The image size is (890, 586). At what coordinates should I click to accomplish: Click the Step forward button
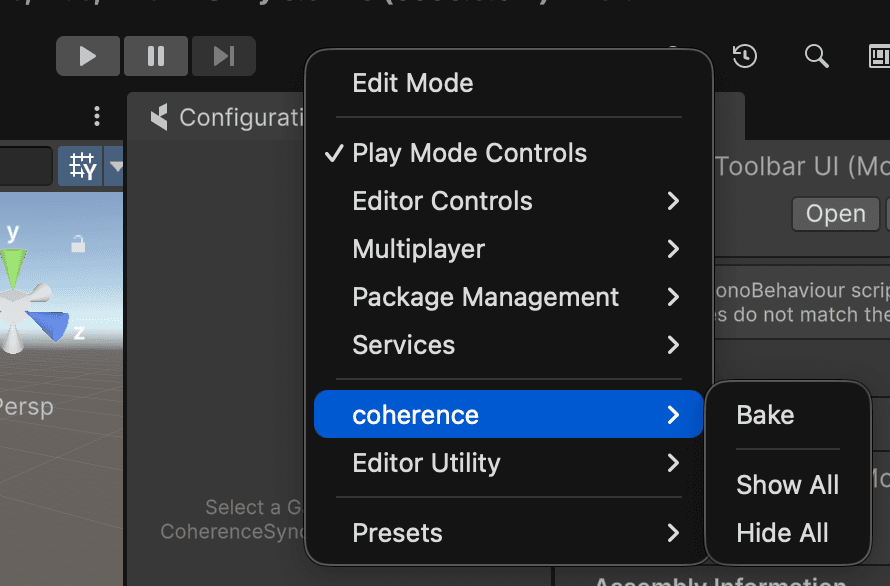[223, 56]
